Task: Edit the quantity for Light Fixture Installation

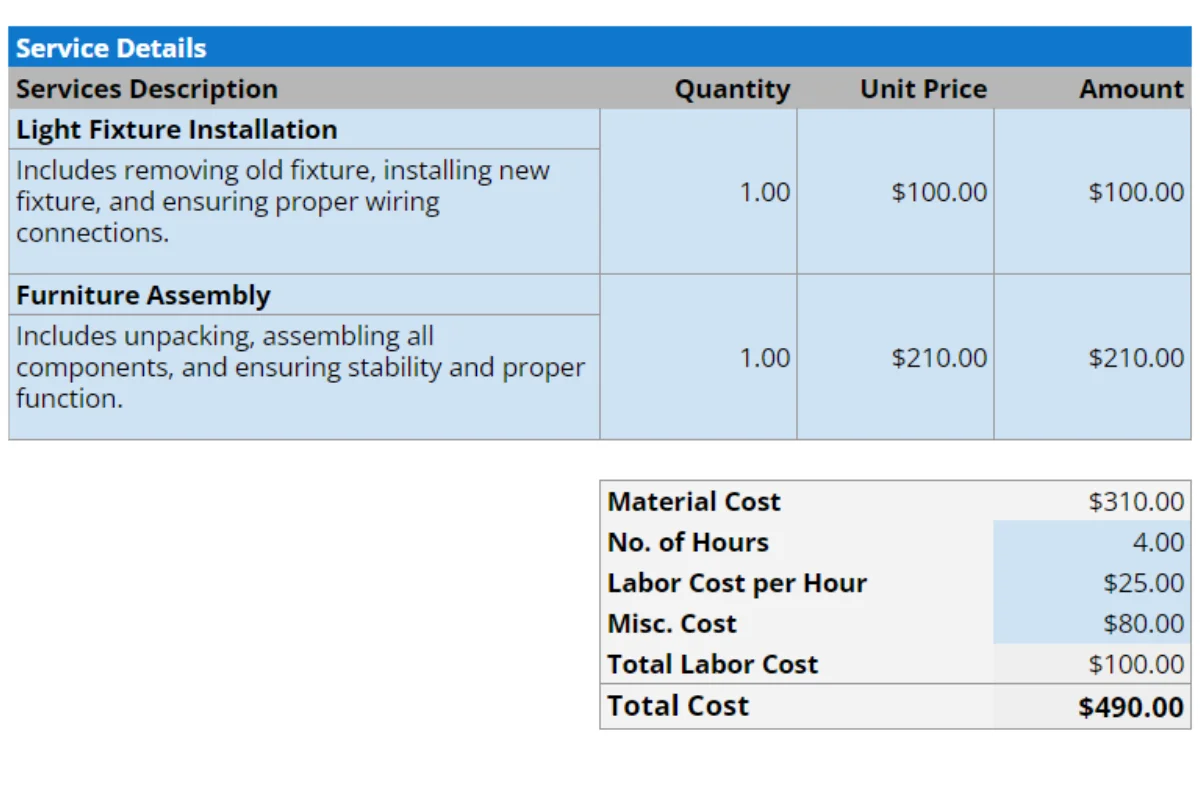Action: click(764, 192)
